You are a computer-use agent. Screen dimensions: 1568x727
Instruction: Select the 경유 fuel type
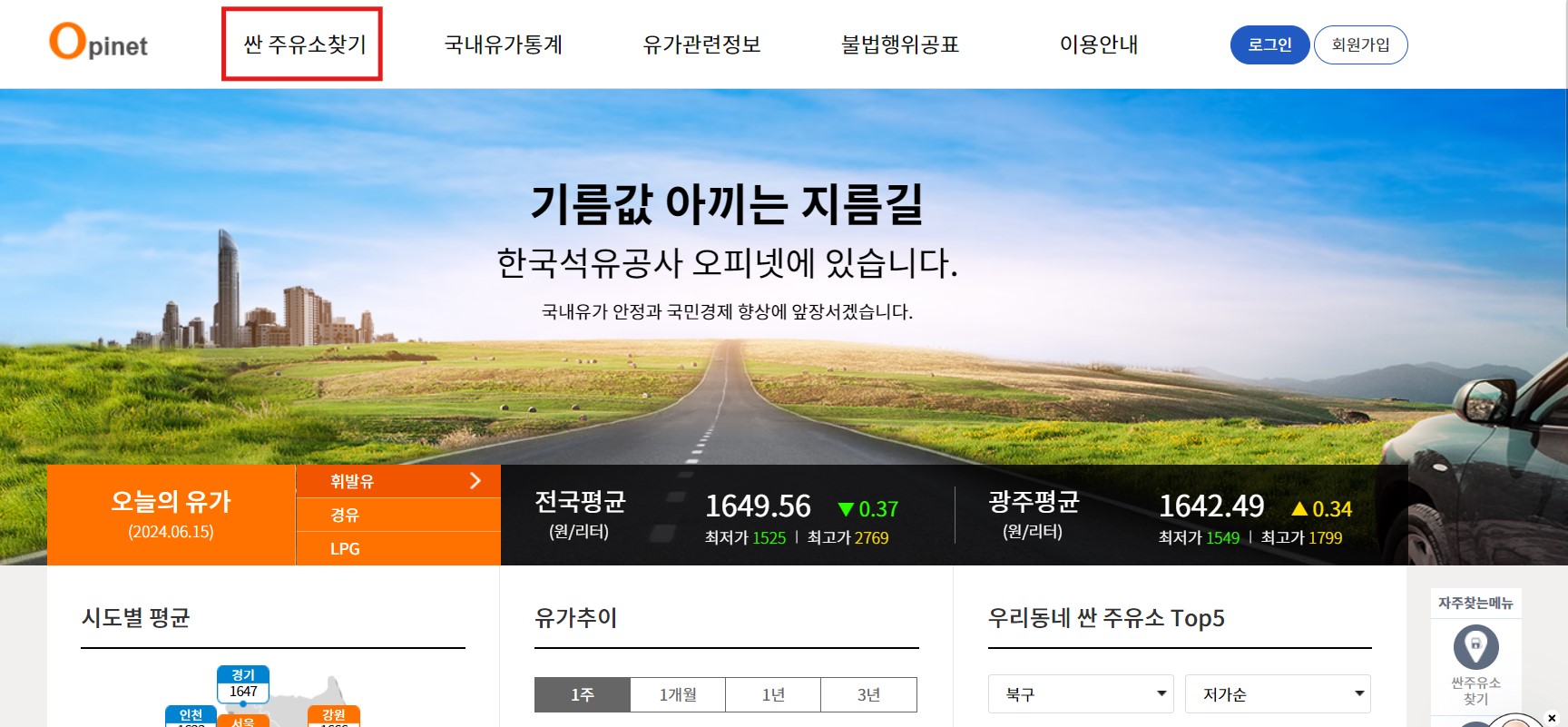pos(397,515)
